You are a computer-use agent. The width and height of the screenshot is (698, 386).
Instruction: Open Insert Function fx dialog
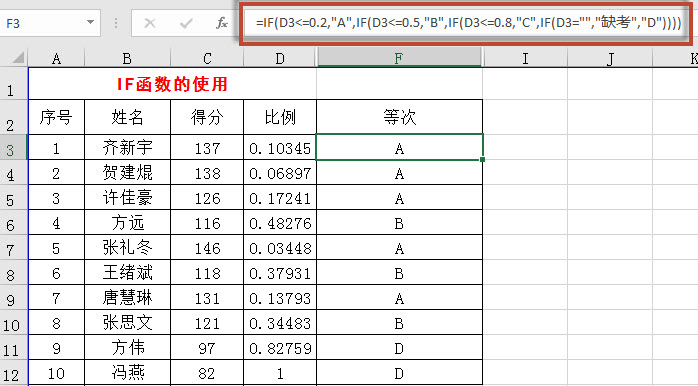click(x=222, y=23)
